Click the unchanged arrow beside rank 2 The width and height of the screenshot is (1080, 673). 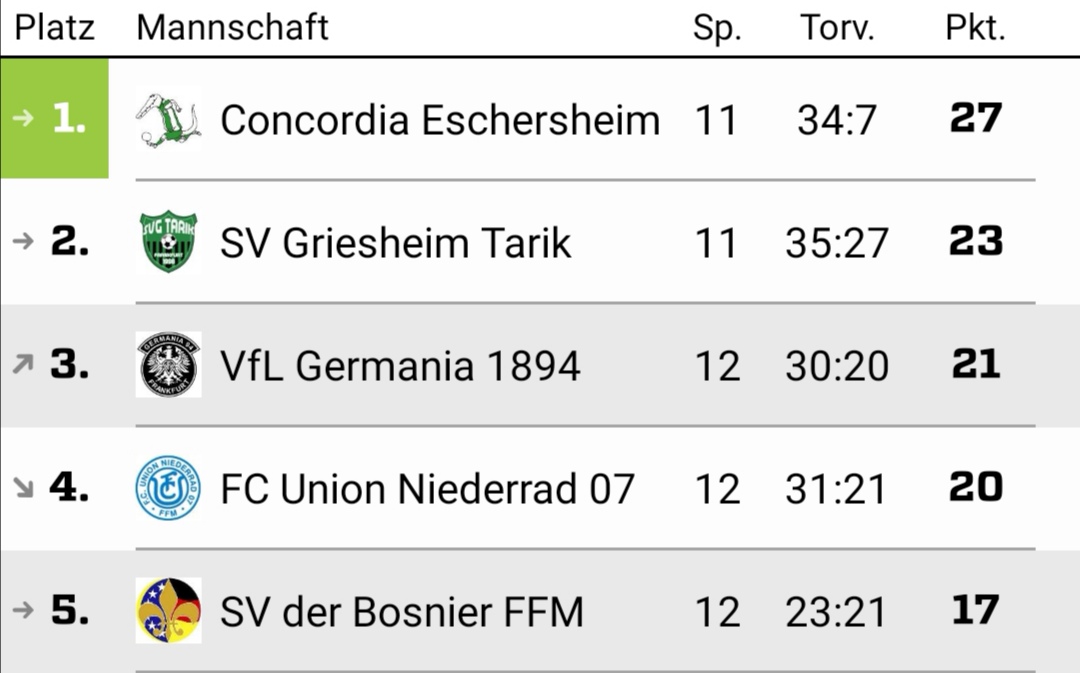23,241
